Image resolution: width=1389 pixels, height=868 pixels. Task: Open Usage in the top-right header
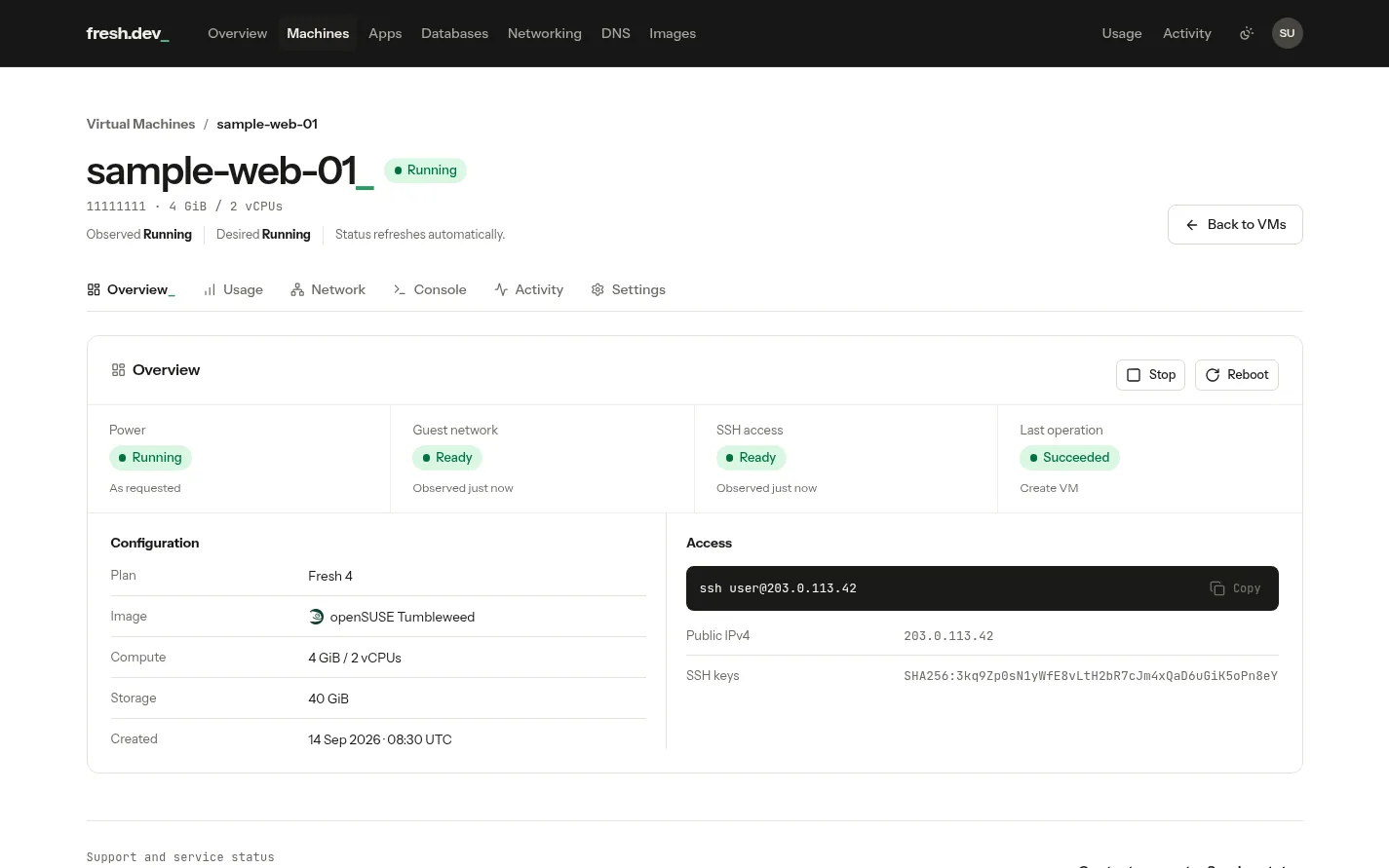click(x=1122, y=33)
